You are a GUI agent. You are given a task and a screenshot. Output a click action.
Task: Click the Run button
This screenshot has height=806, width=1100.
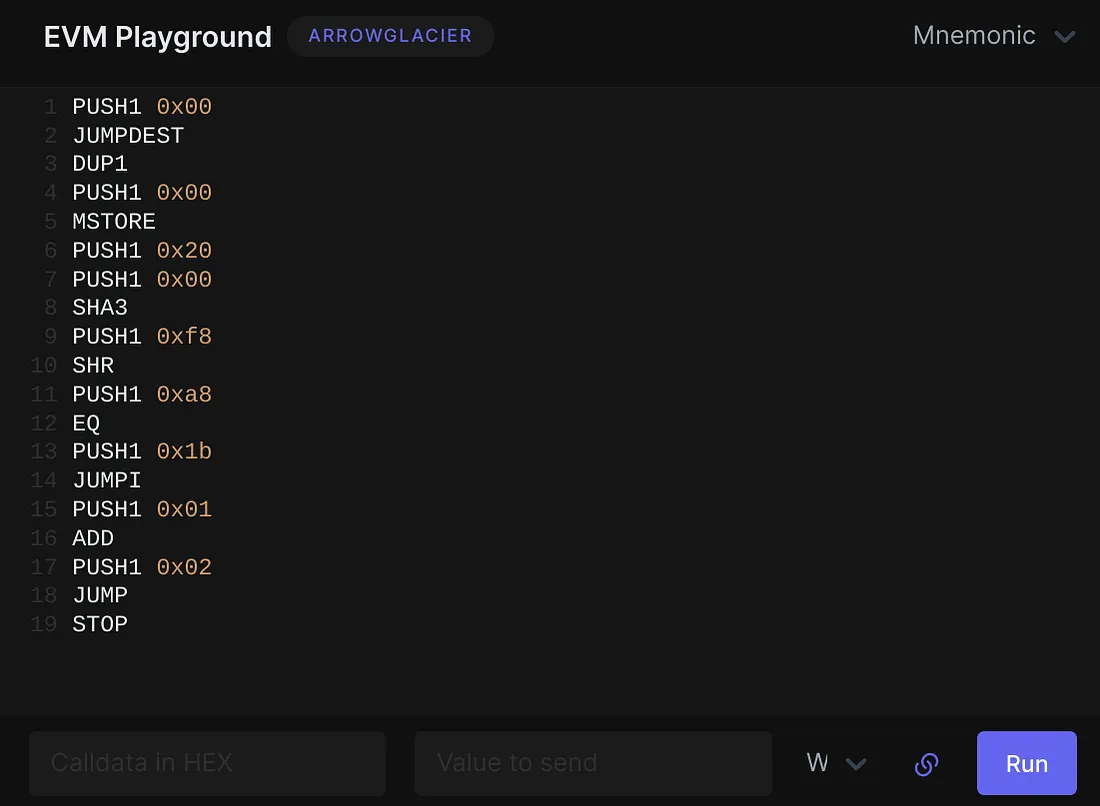pos(1026,763)
